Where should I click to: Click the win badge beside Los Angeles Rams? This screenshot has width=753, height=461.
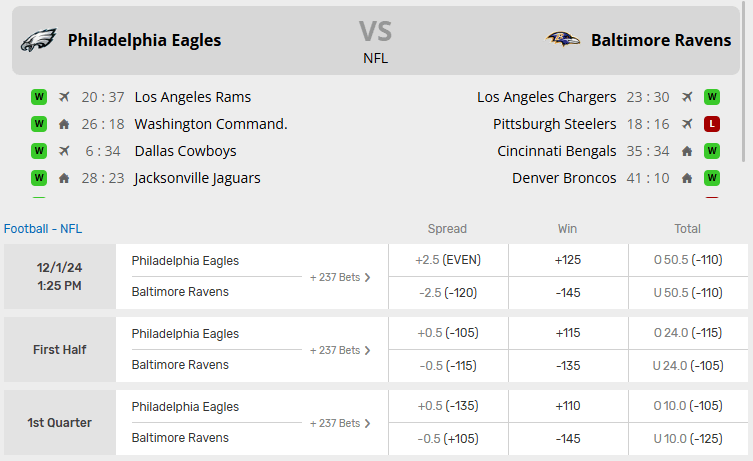tap(39, 97)
